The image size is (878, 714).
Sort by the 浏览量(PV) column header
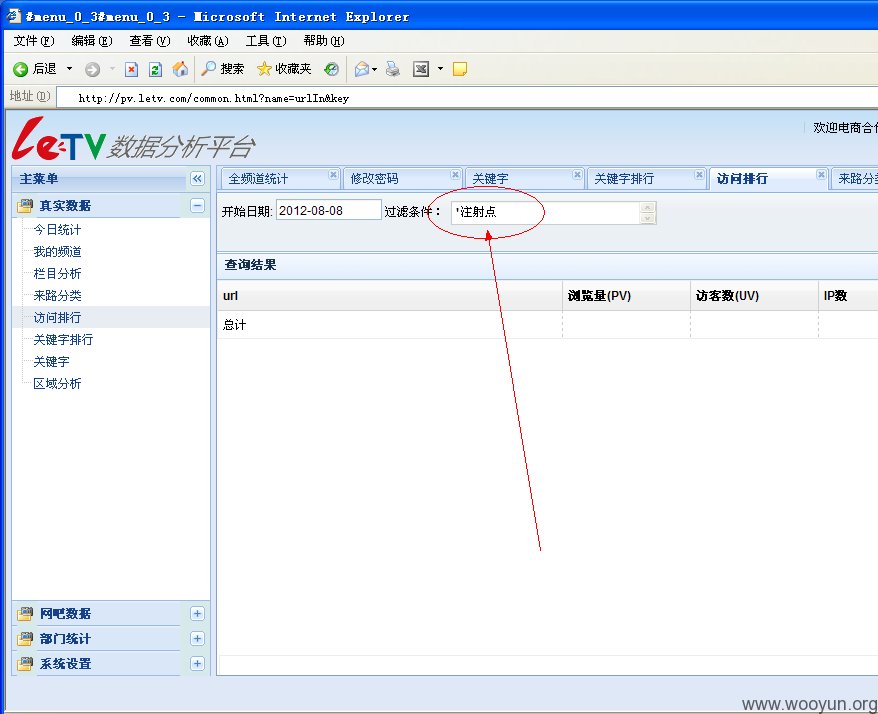[627, 296]
